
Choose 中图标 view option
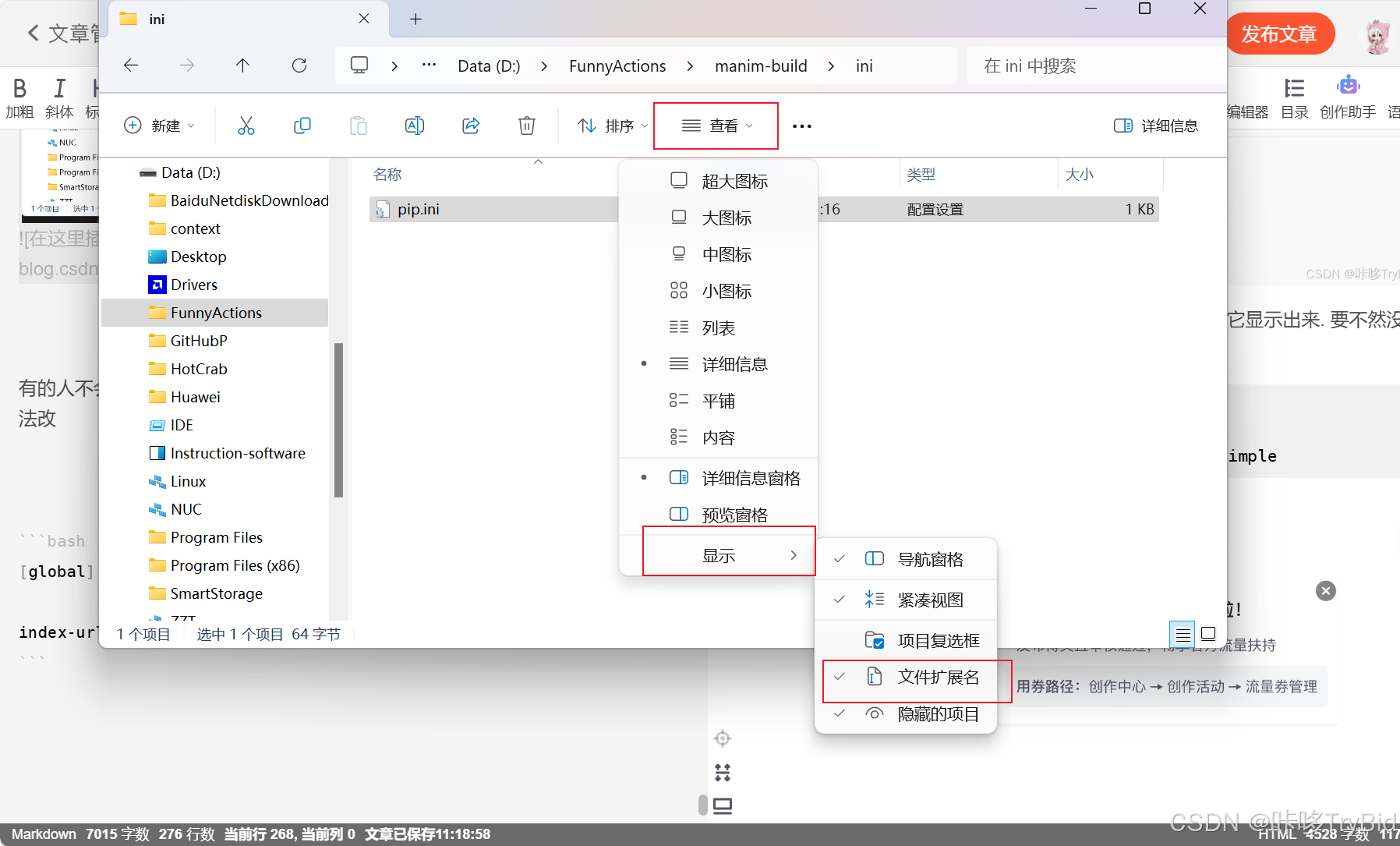coord(718,254)
